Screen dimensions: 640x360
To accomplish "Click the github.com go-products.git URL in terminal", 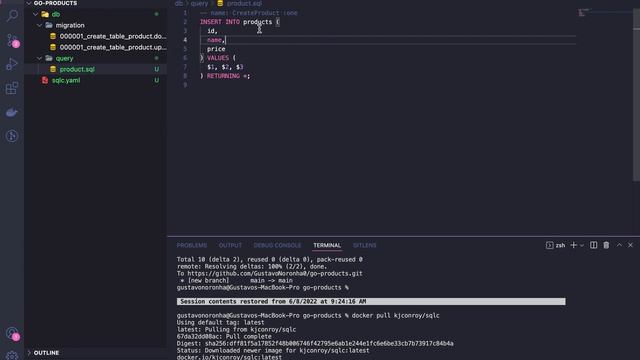I will click(275, 273).
